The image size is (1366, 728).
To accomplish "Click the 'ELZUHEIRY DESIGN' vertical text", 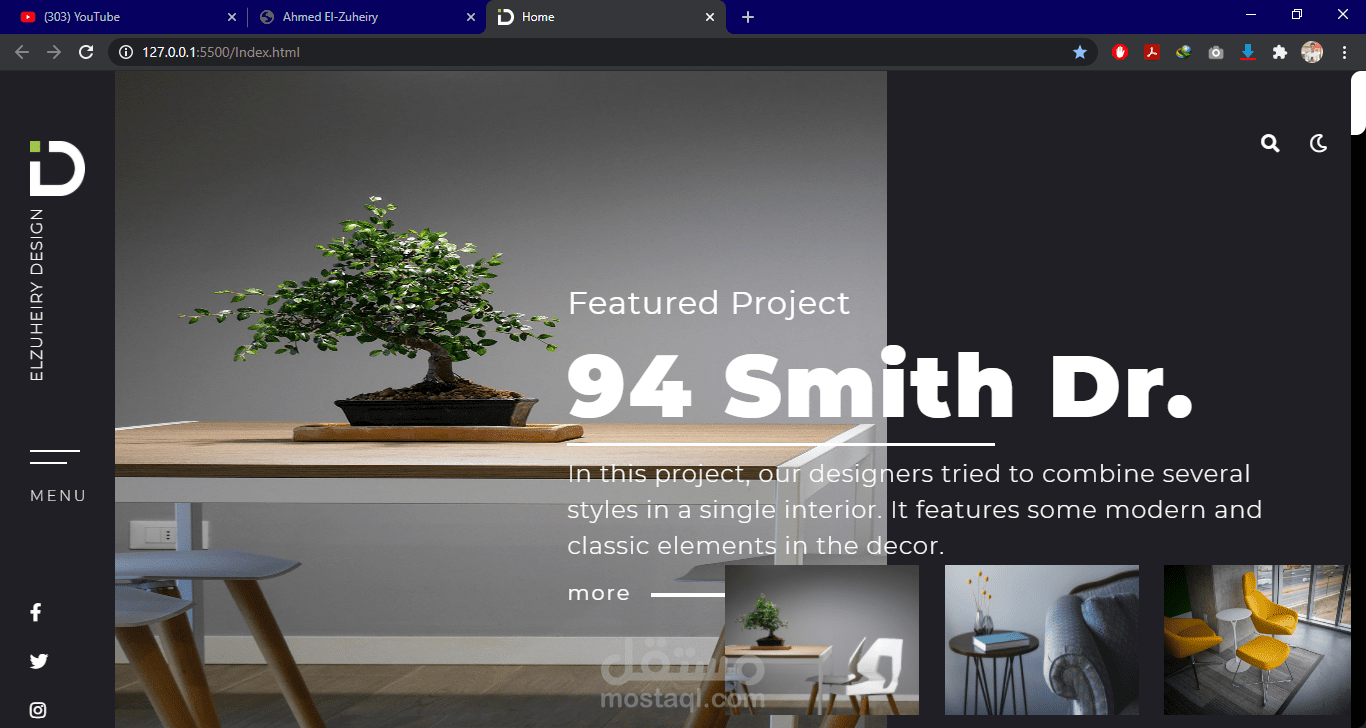I will (x=37, y=295).
